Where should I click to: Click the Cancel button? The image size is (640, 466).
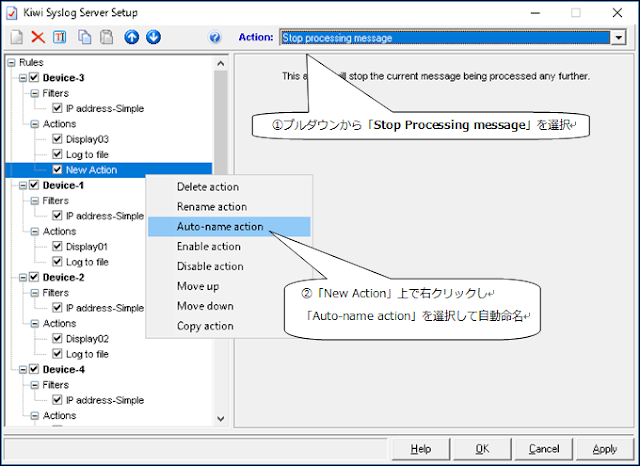(544, 449)
